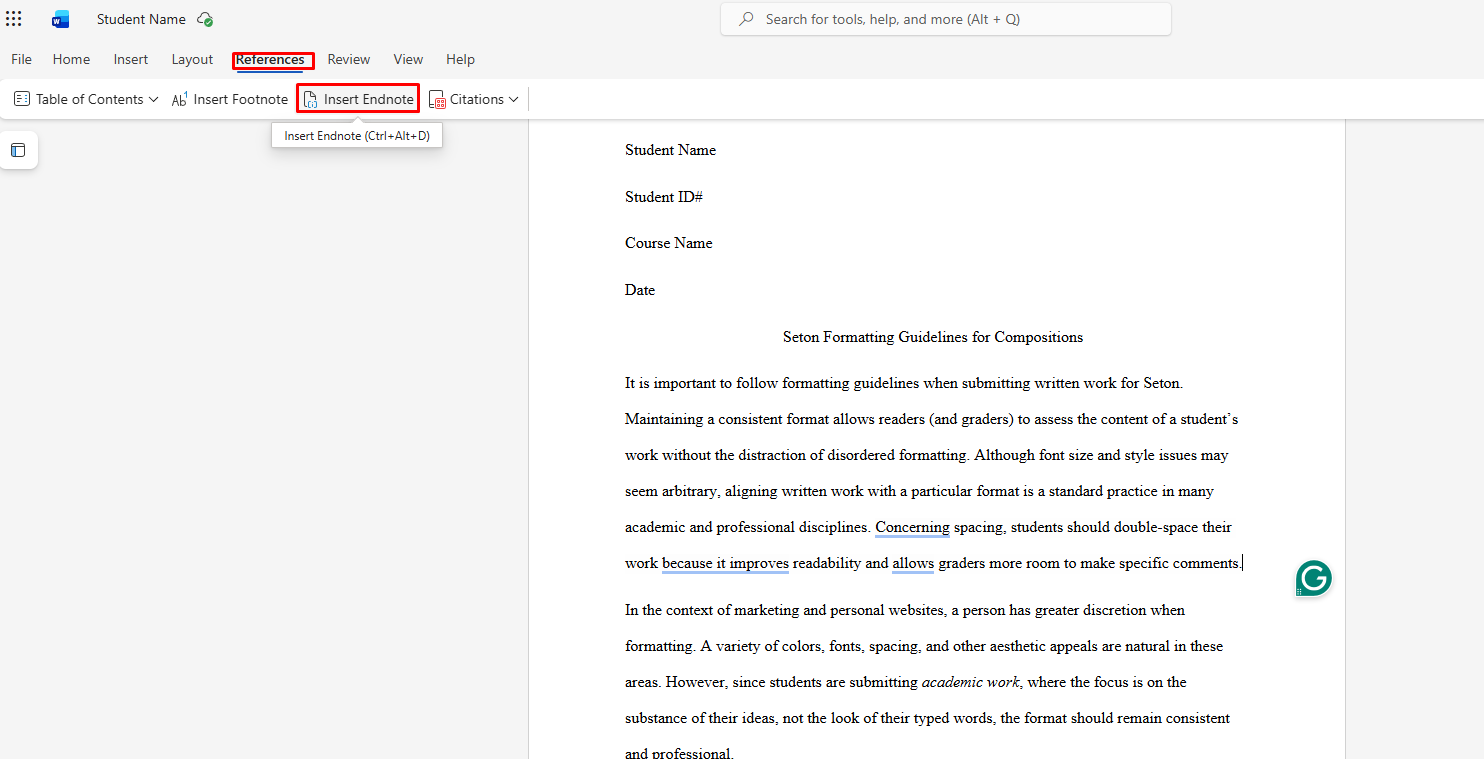Select the View tab
1484x759 pixels.
[408, 59]
